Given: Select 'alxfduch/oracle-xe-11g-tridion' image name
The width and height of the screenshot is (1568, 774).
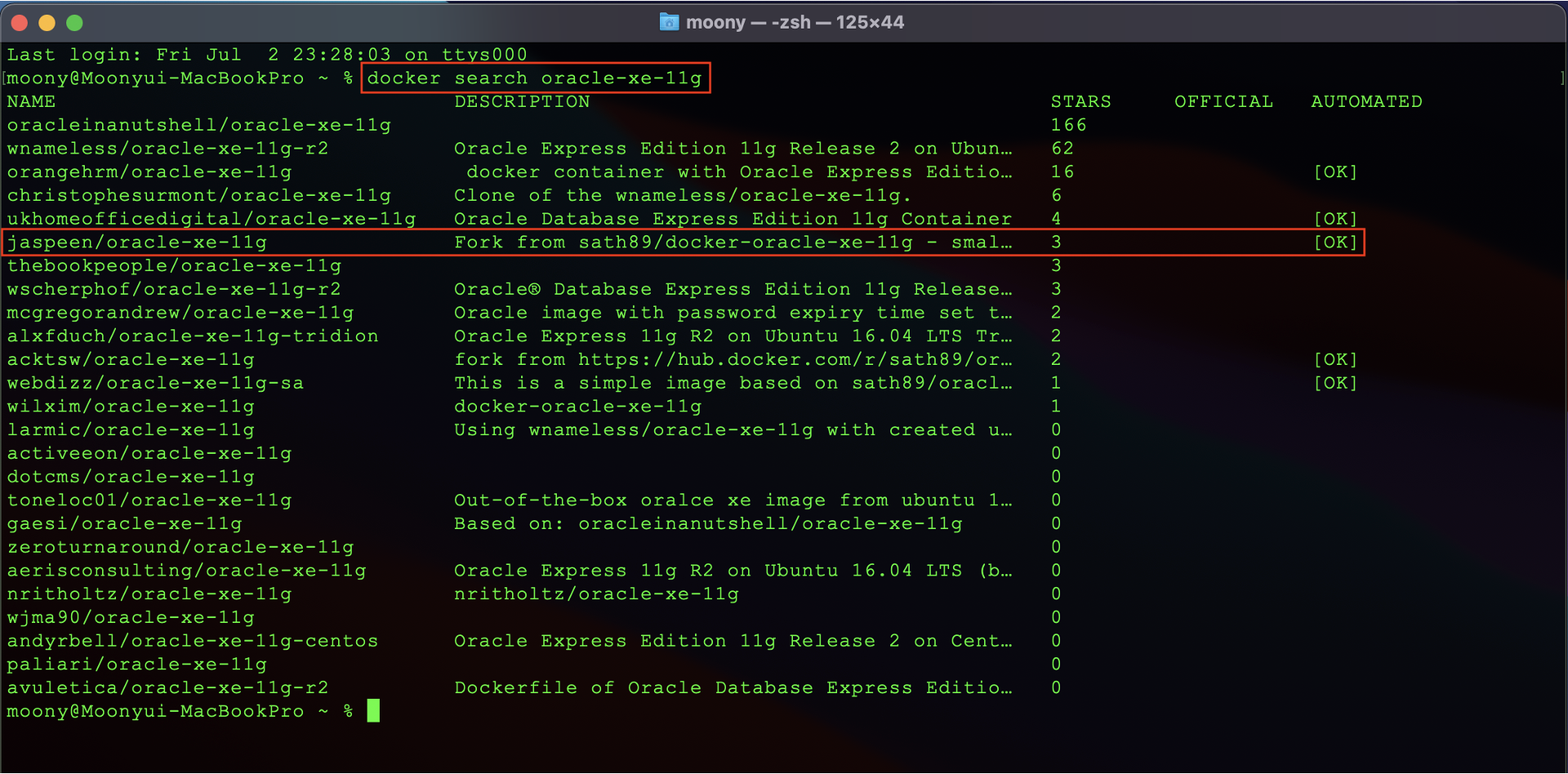Looking at the screenshot, I should tap(193, 336).
